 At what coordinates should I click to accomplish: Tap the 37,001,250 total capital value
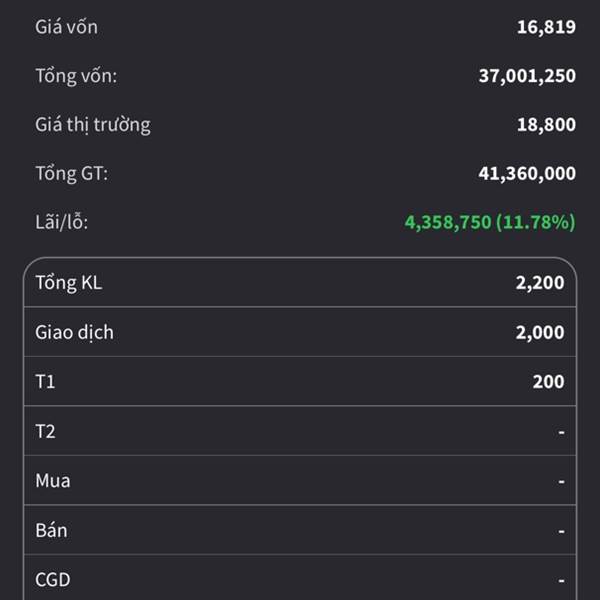click(527, 76)
